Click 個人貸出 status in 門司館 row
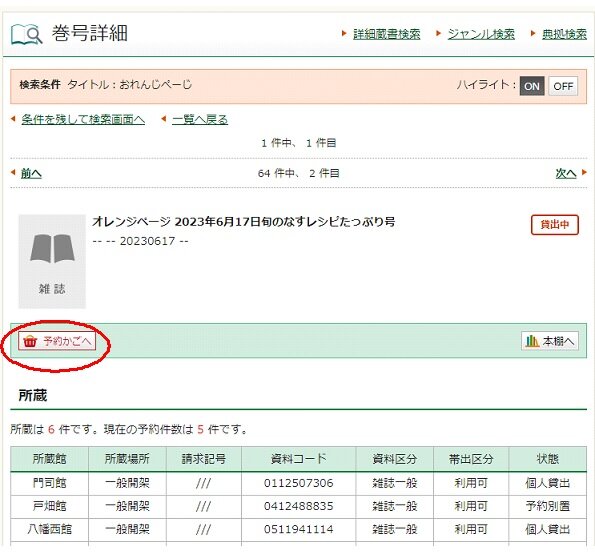This screenshot has height=553, width=595. pyautogui.click(x=548, y=483)
